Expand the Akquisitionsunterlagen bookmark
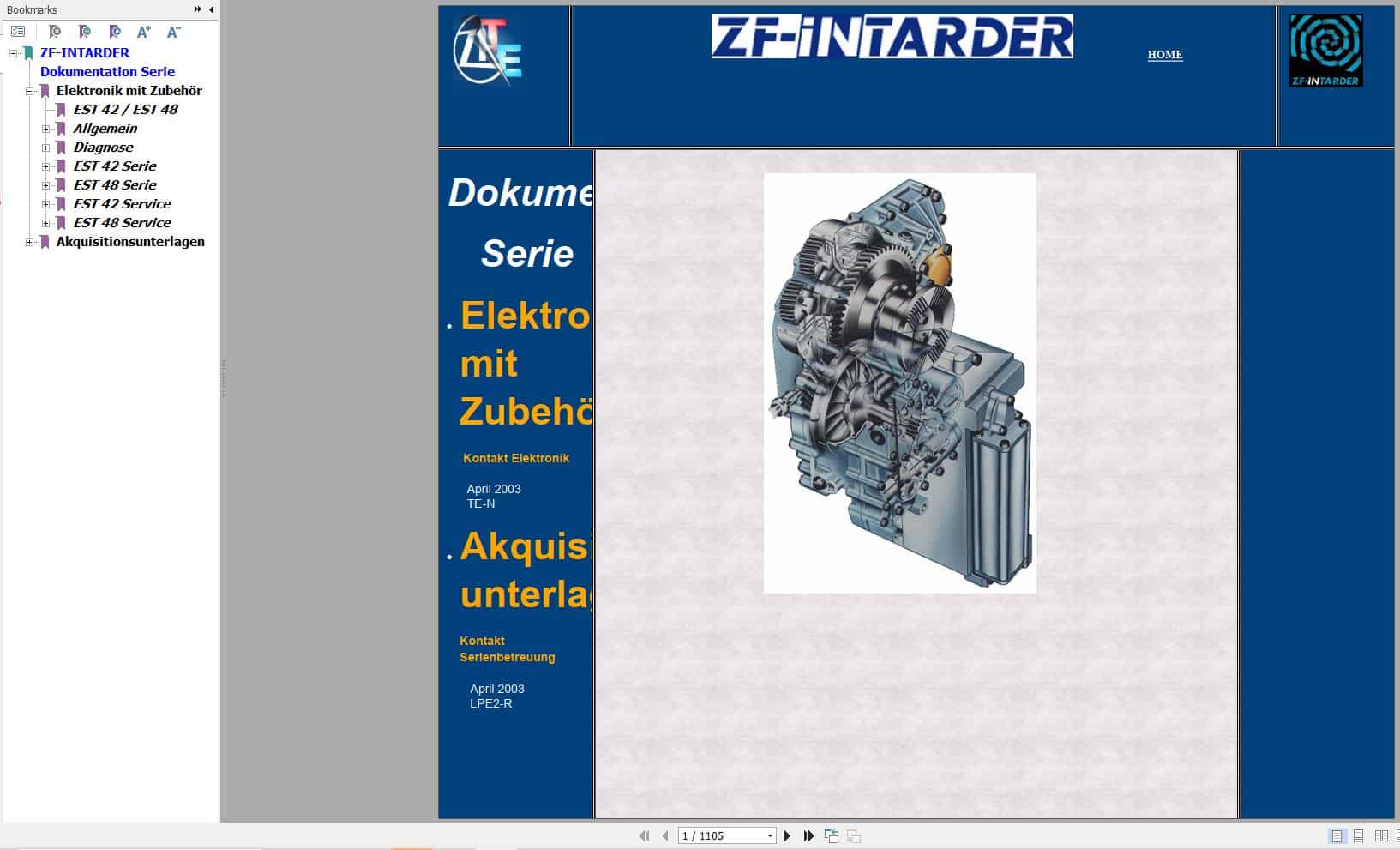1400x850 pixels. [30, 242]
